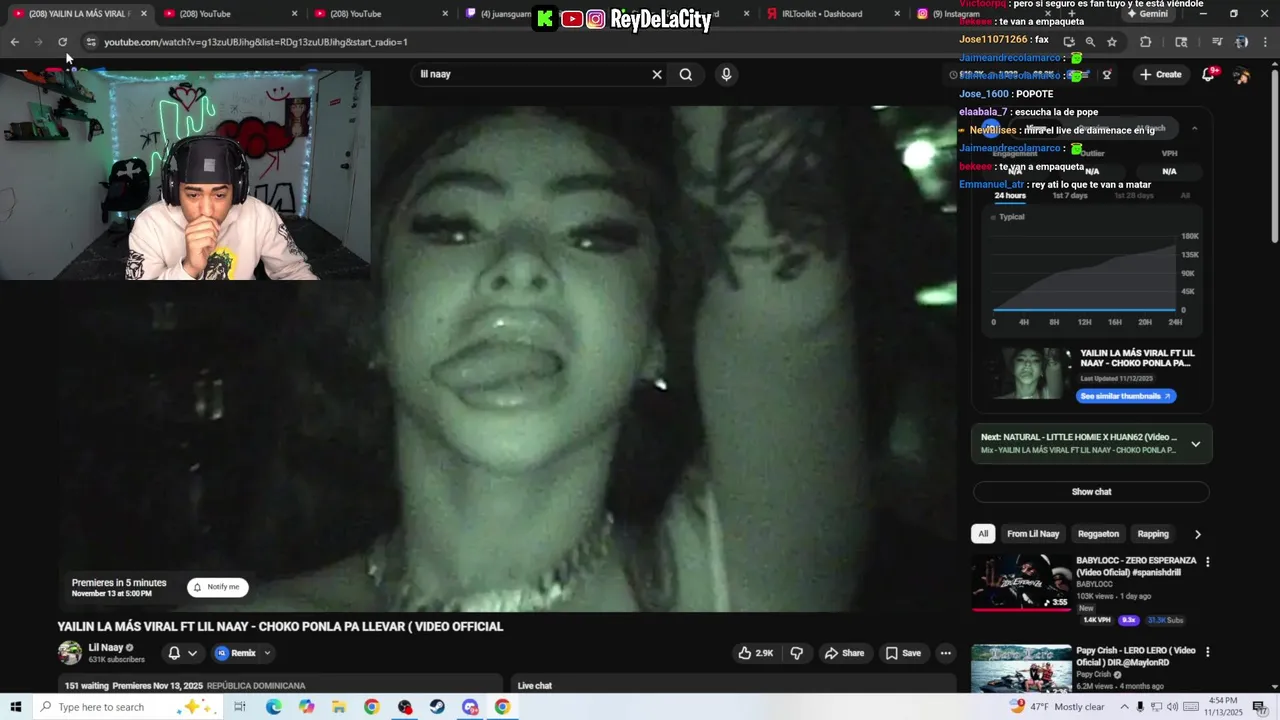Screen dimensions: 1280x720
Task: Click the volume icon in system tray
Action: (x=1172, y=707)
